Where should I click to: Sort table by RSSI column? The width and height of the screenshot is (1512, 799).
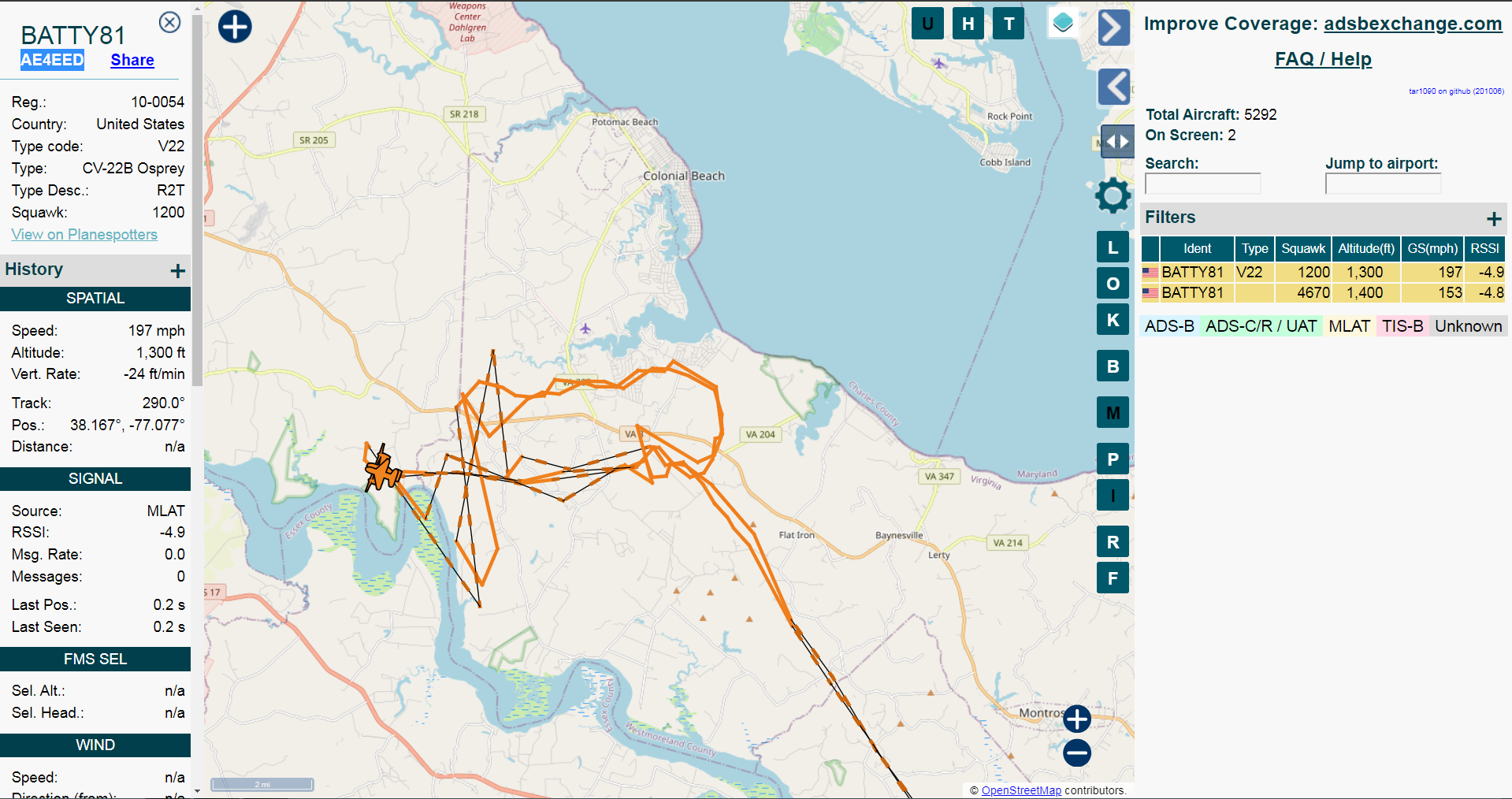(1484, 248)
